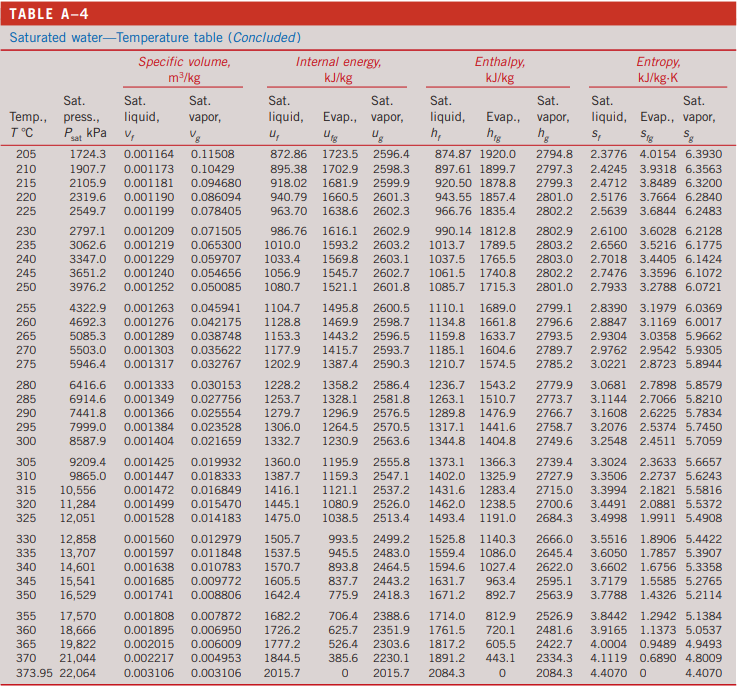
Task: Click the TABLE A-4 title
Action: tap(48, 14)
